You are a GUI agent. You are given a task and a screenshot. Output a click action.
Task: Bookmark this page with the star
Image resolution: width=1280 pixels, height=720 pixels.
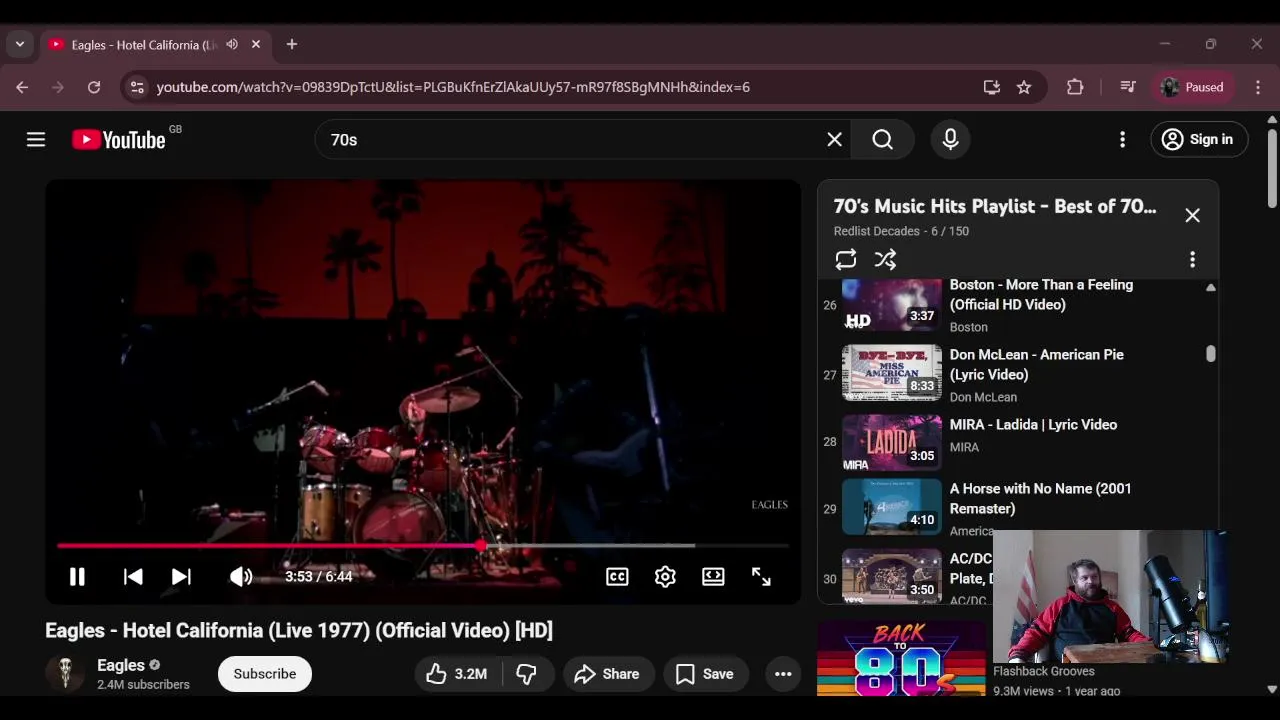(1024, 87)
